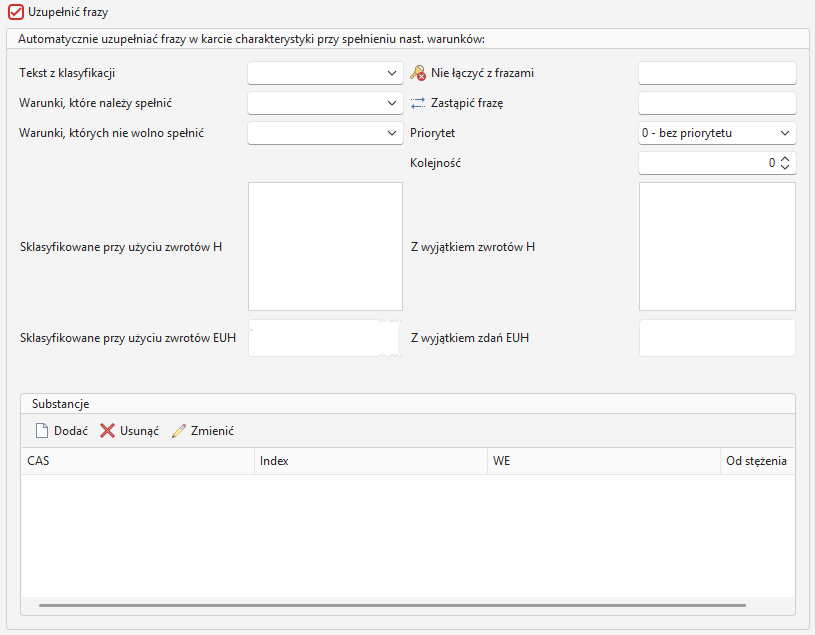Open the Priorytet dropdown
Image resolution: width=815 pixels, height=635 pixels.
coord(717,133)
